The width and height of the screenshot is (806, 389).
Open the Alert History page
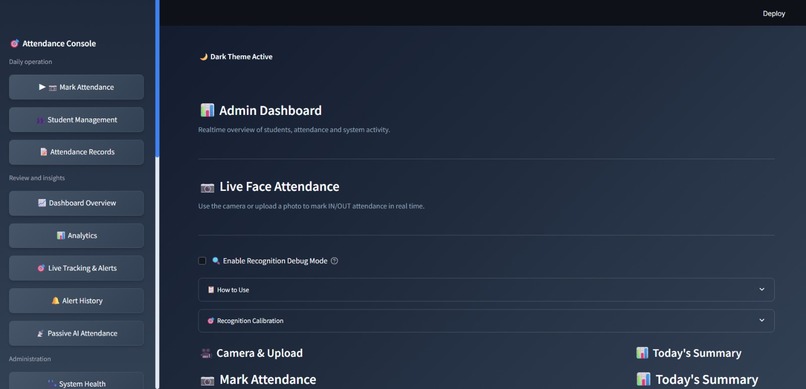pos(76,301)
